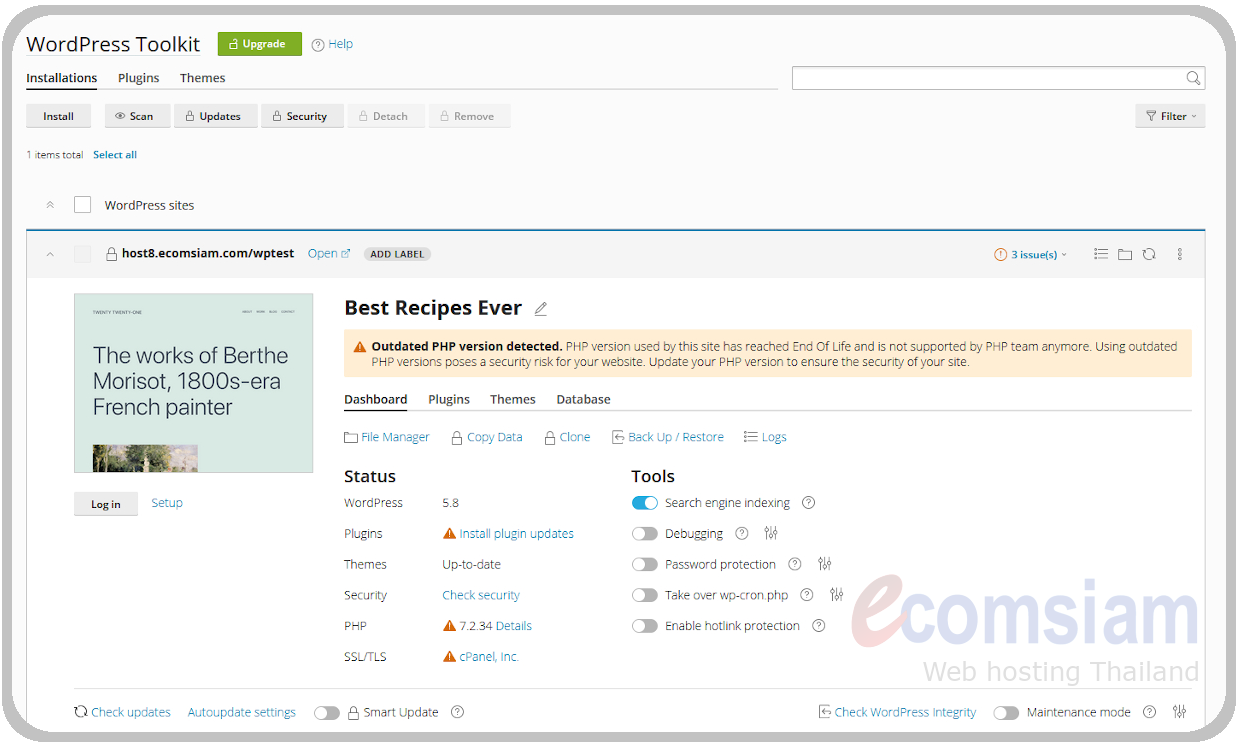Image resolution: width=1239 pixels, height=747 pixels.
Task: Switch to top Themes tab
Action: (203, 78)
